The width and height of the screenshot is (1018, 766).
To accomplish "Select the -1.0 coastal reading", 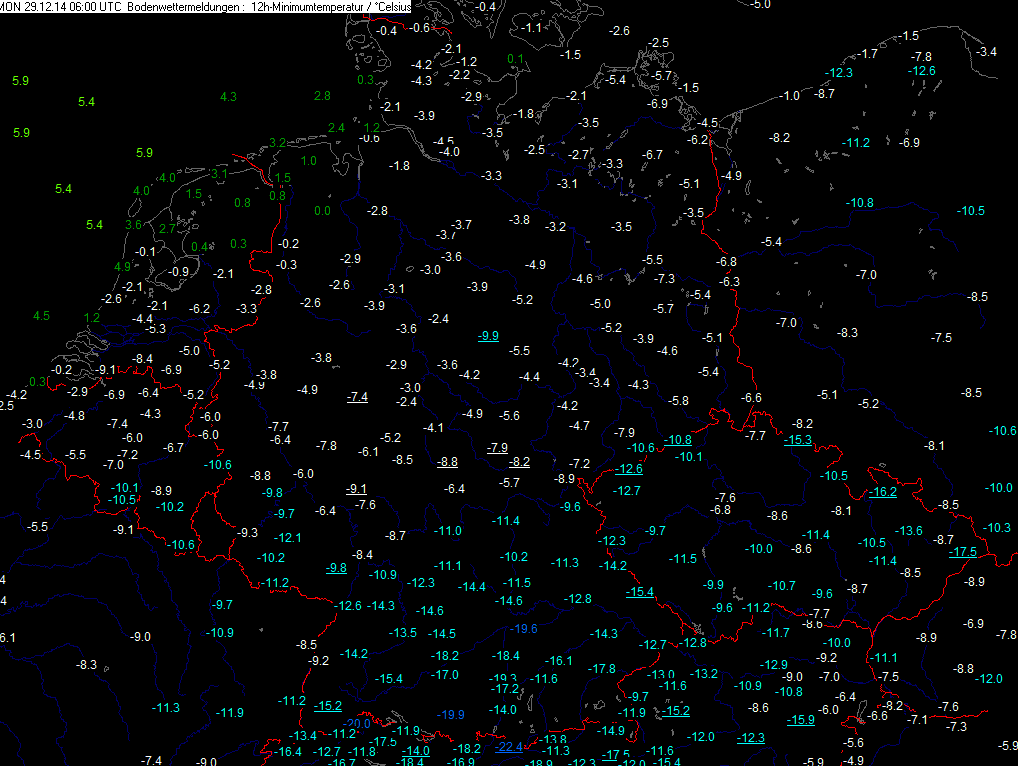I will [x=790, y=96].
